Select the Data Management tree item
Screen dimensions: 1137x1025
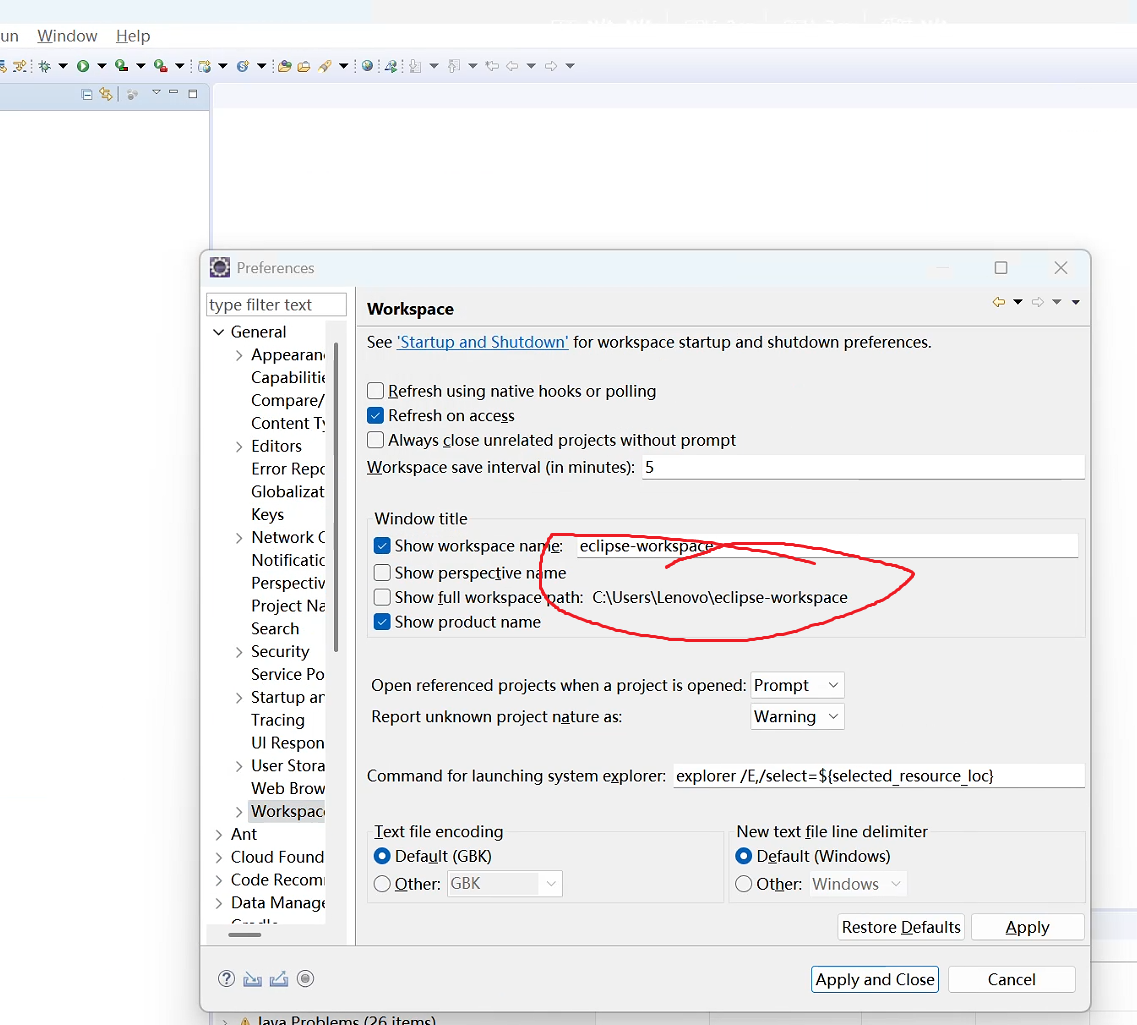278,902
